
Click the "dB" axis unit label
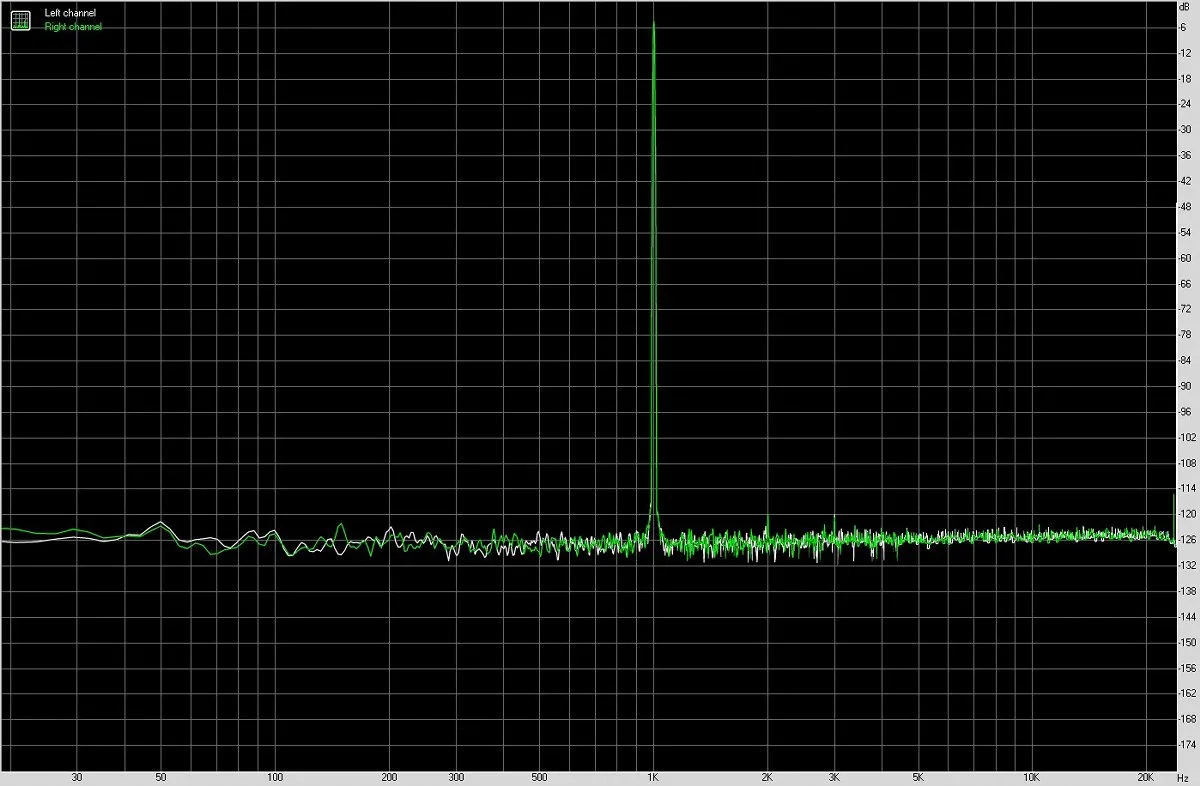tap(1186, 7)
